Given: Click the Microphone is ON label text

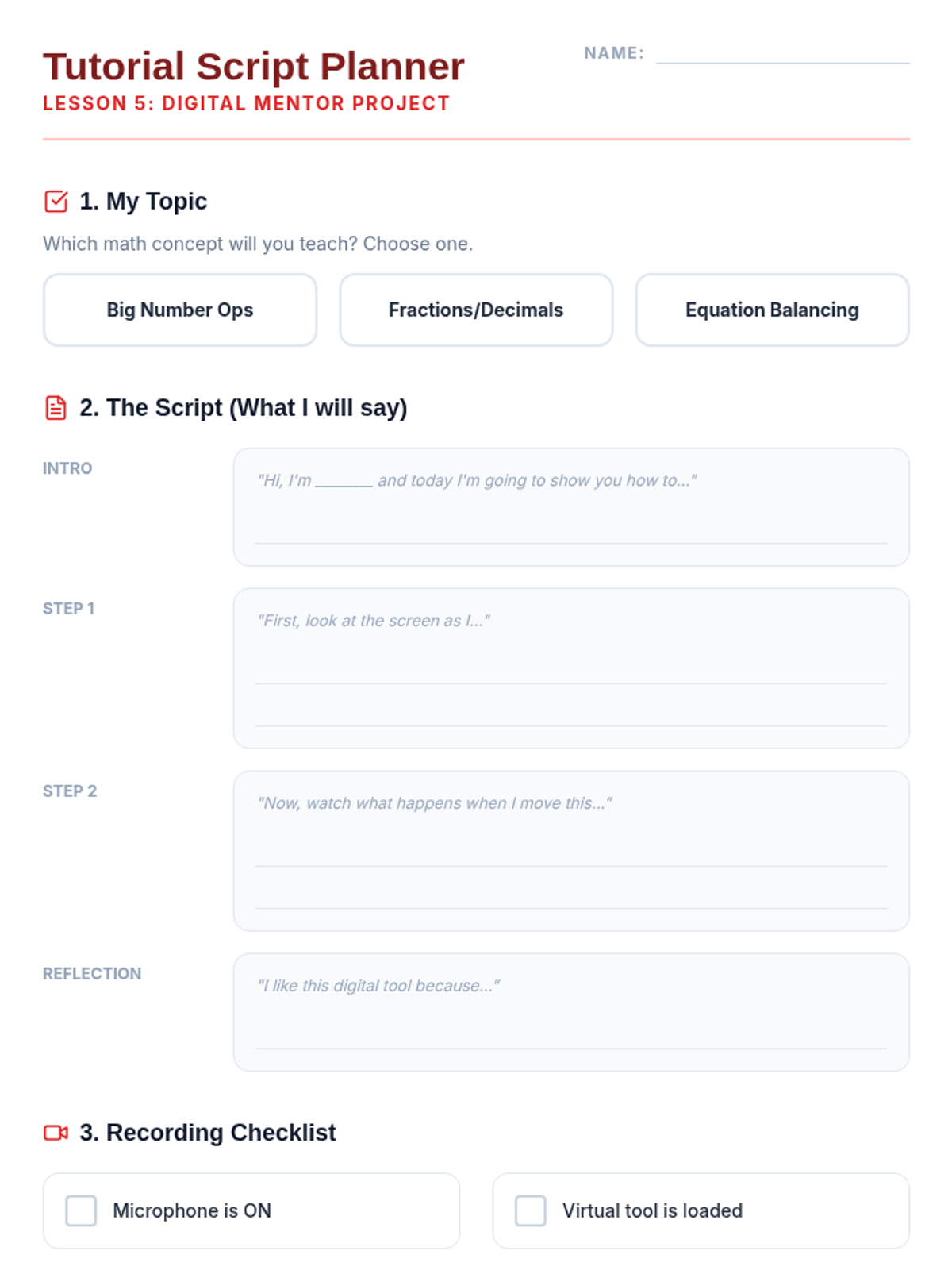Looking at the screenshot, I should pyautogui.click(x=192, y=1211).
